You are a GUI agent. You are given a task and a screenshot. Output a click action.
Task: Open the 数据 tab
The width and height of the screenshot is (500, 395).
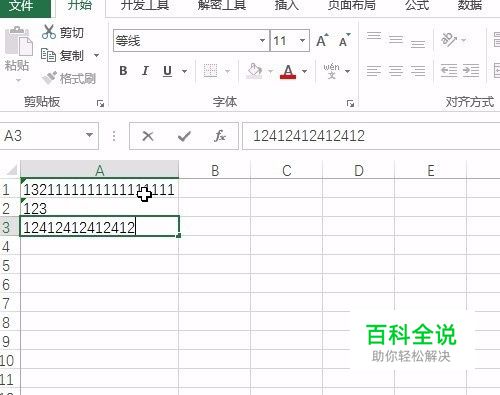coord(469,6)
